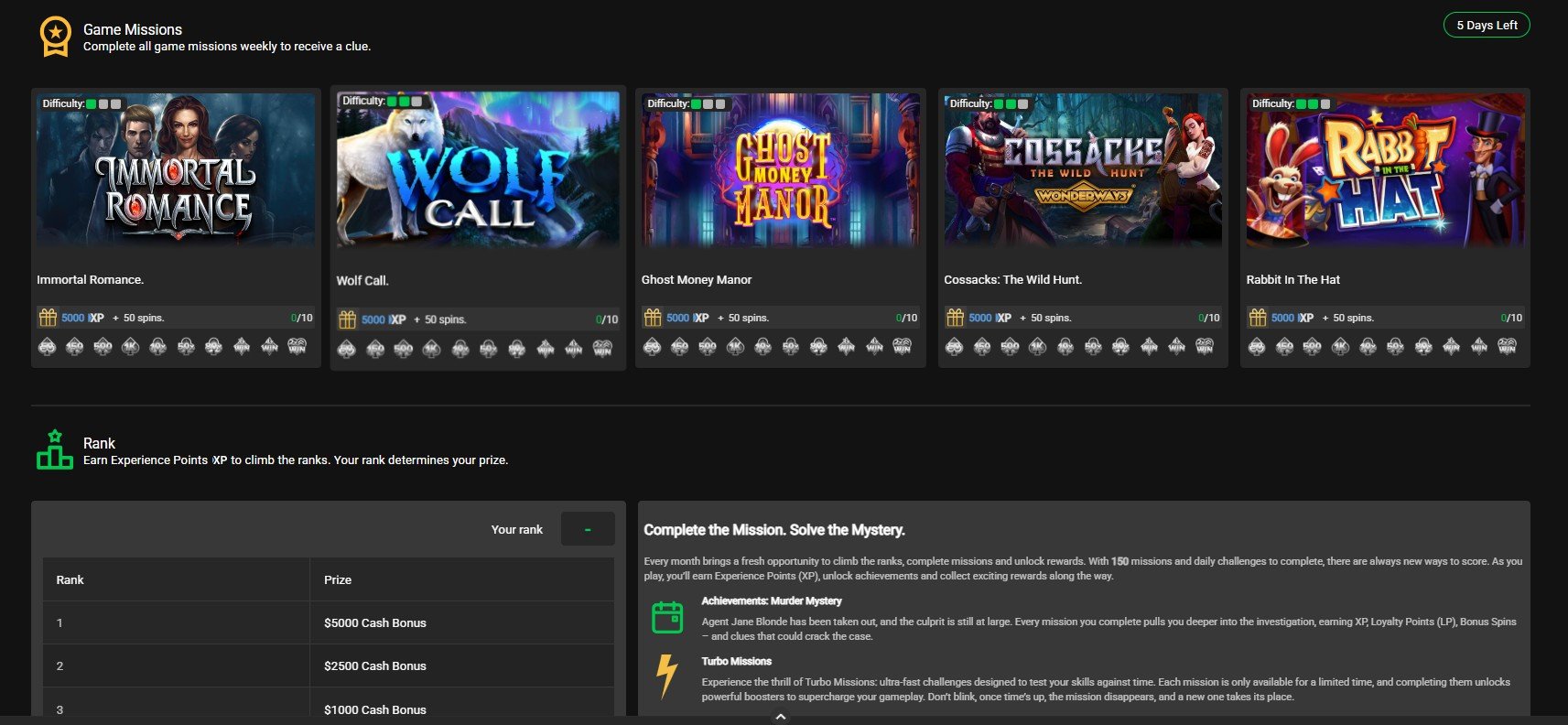The height and width of the screenshot is (725, 1568).
Task: Click the Game Missions medal icon
Action: [x=55, y=37]
